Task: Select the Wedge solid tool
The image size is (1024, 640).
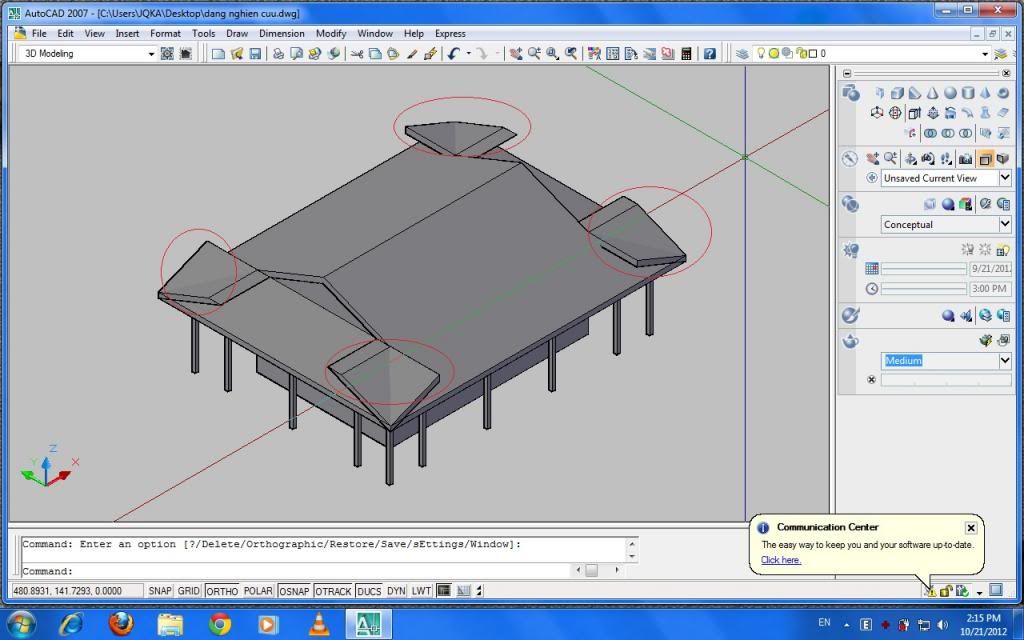Action: 915,93
